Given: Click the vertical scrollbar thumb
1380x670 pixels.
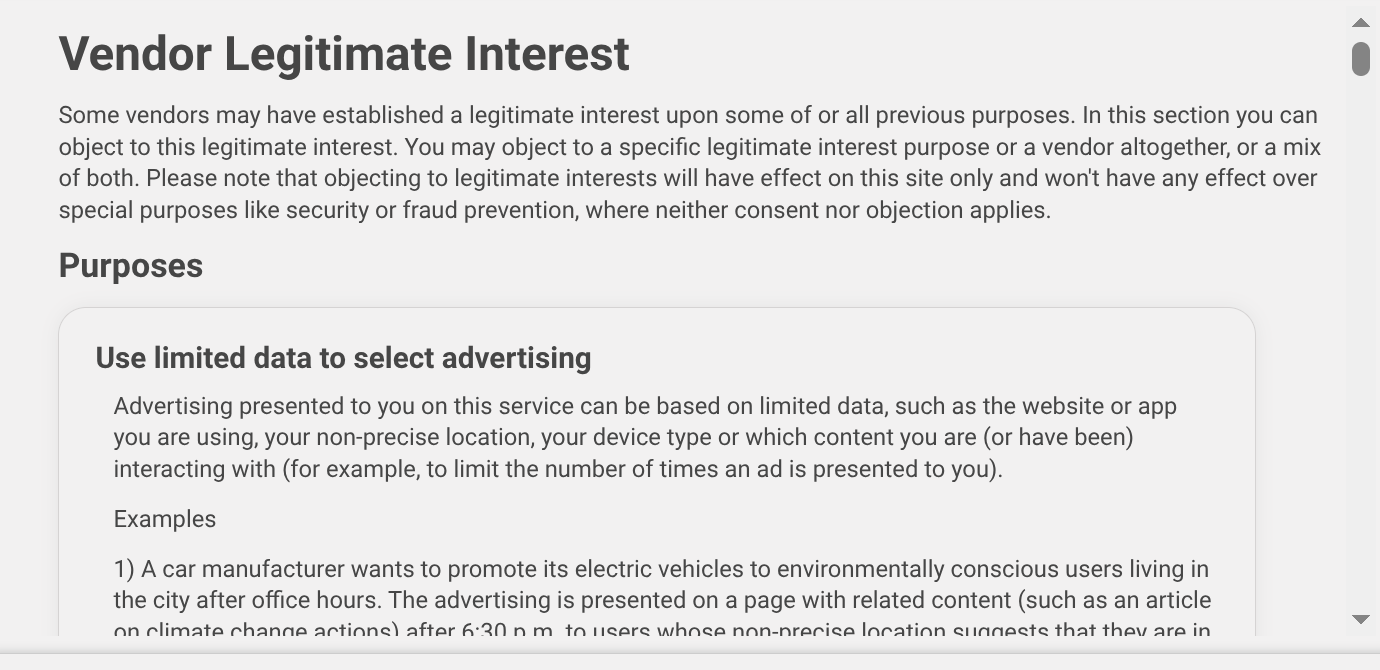Looking at the screenshot, I should pyautogui.click(x=1360, y=58).
